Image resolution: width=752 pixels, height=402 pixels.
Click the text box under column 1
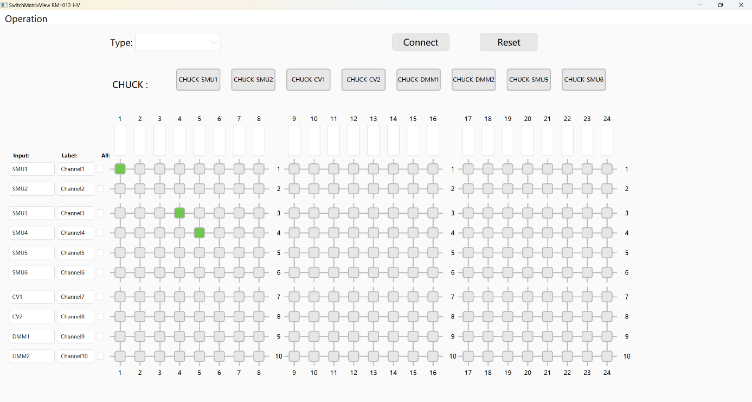pyautogui.click(x=120, y=140)
